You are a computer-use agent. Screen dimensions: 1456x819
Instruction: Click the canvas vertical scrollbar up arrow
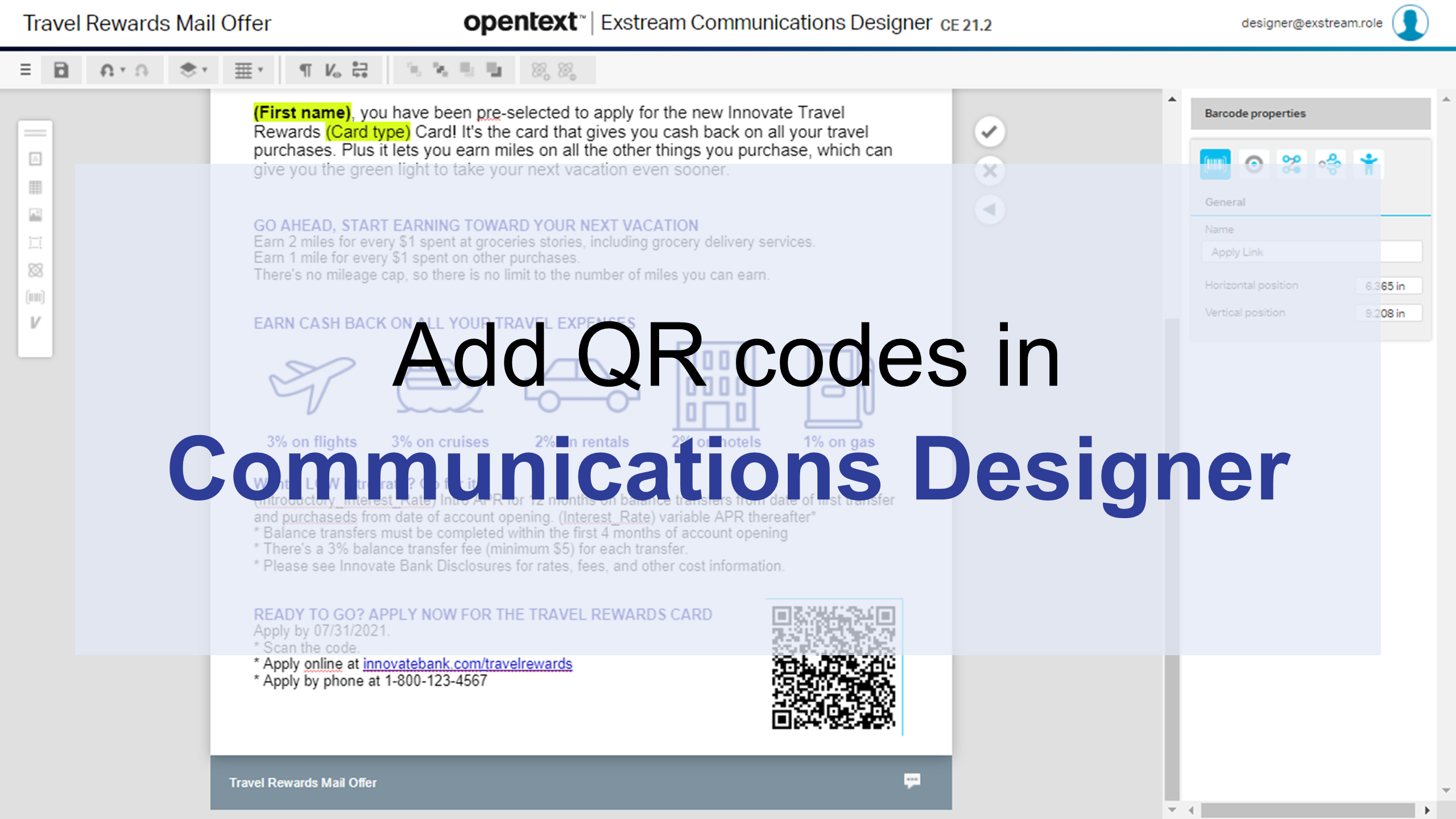[x=1172, y=99]
